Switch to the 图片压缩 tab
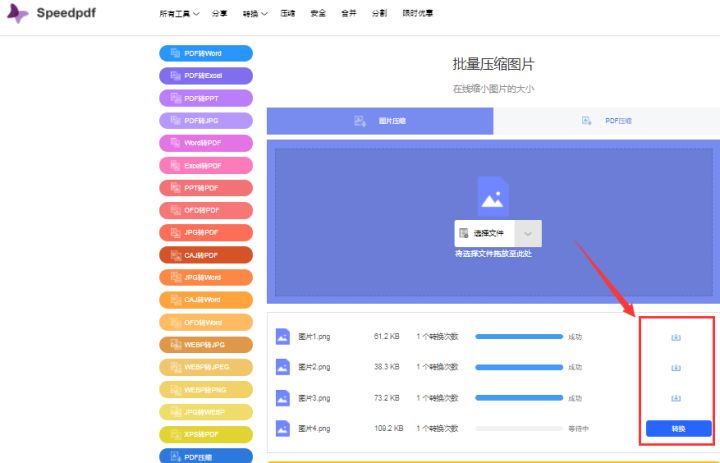 click(x=380, y=121)
